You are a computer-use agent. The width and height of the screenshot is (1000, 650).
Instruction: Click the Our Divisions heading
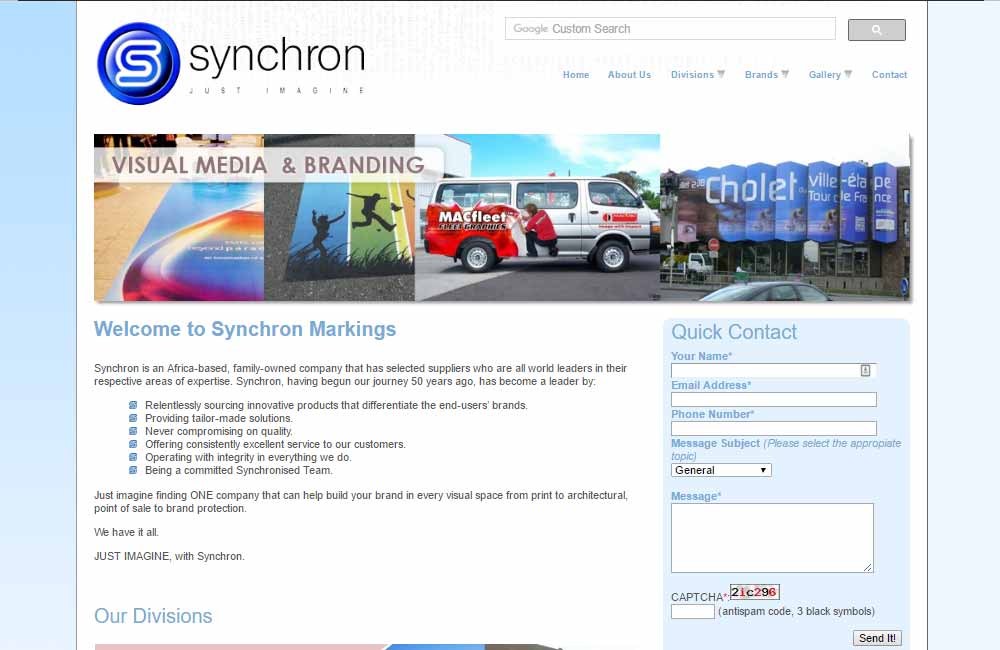[153, 616]
